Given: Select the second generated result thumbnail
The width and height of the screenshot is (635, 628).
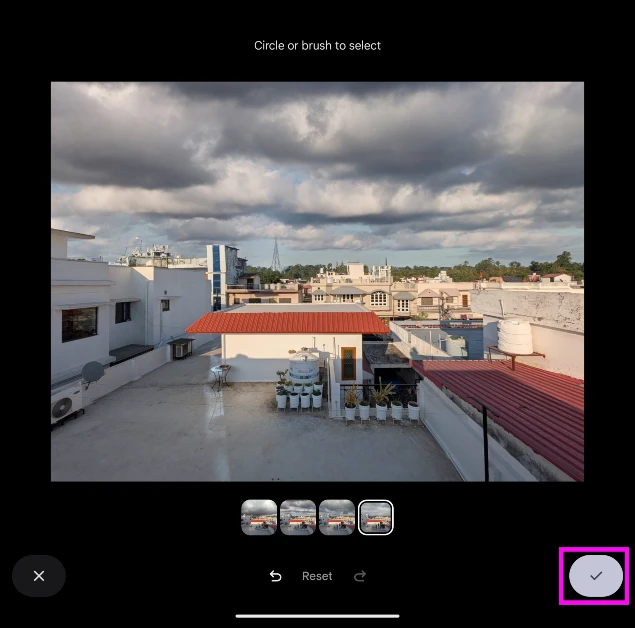Looking at the screenshot, I should click(298, 517).
